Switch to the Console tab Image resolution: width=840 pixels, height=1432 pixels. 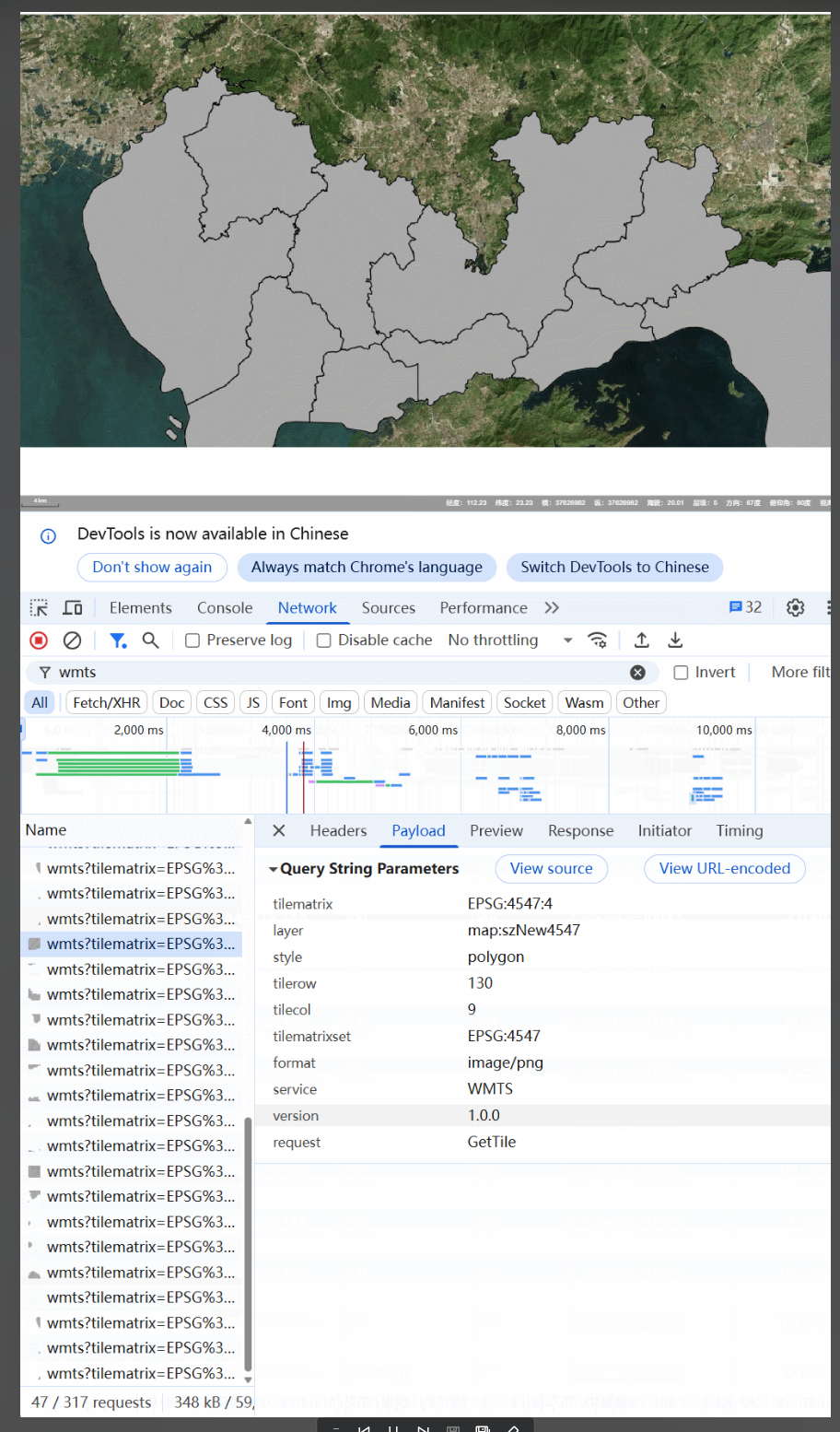point(224,607)
